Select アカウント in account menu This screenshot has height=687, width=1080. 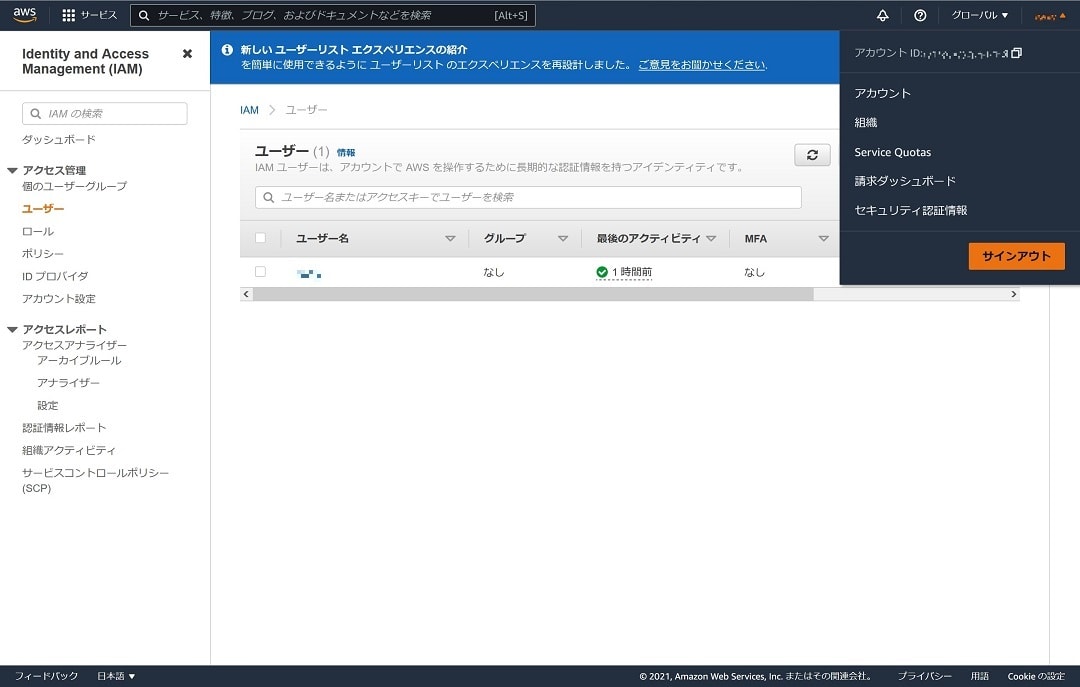(x=882, y=93)
